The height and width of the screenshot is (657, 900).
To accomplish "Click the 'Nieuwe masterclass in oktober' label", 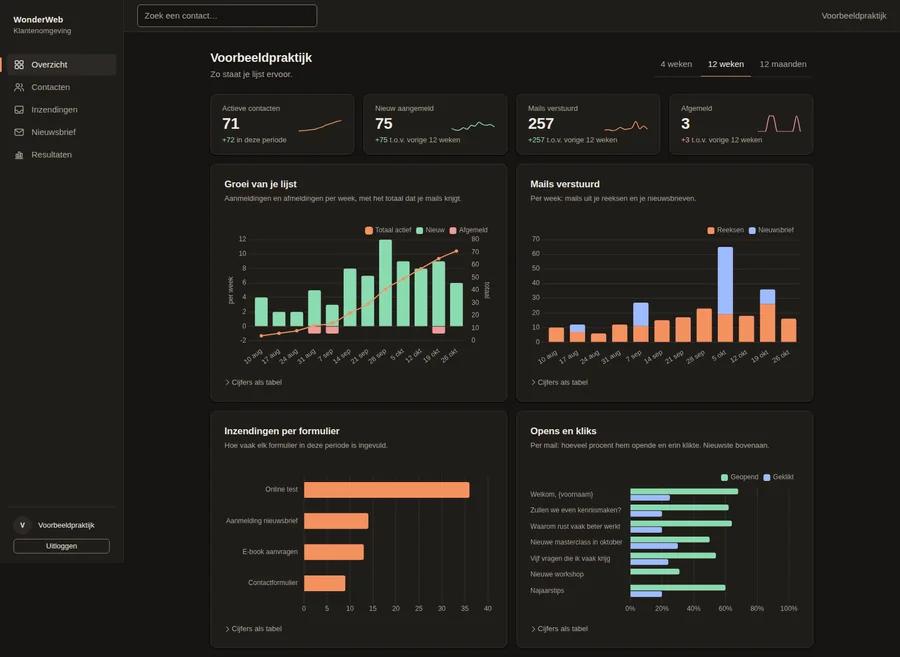I will click(x=576, y=542).
